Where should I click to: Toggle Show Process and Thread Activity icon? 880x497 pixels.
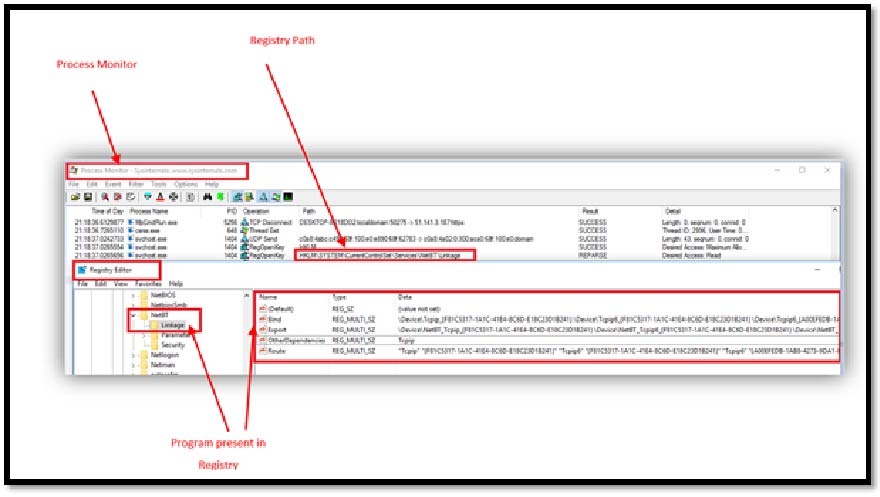coord(276,197)
